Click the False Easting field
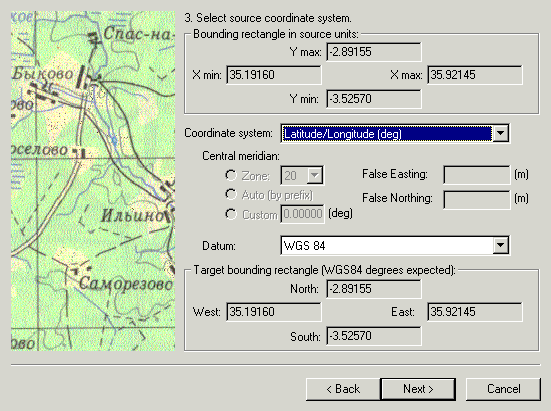Screen dimensions: 551x411 coord(477,175)
